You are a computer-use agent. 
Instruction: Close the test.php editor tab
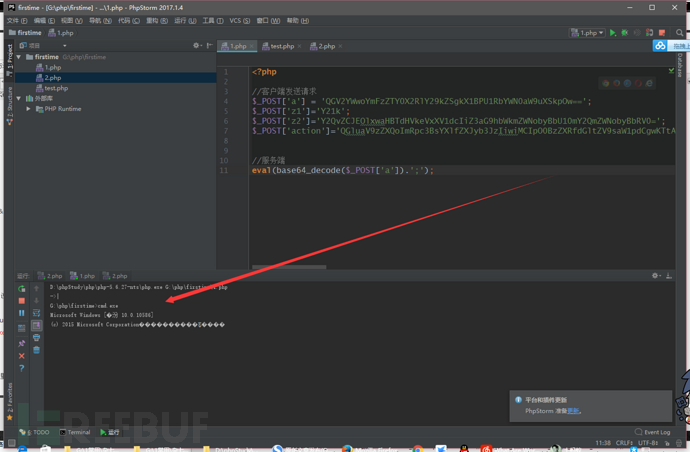pyautogui.click(x=299, y=46)
